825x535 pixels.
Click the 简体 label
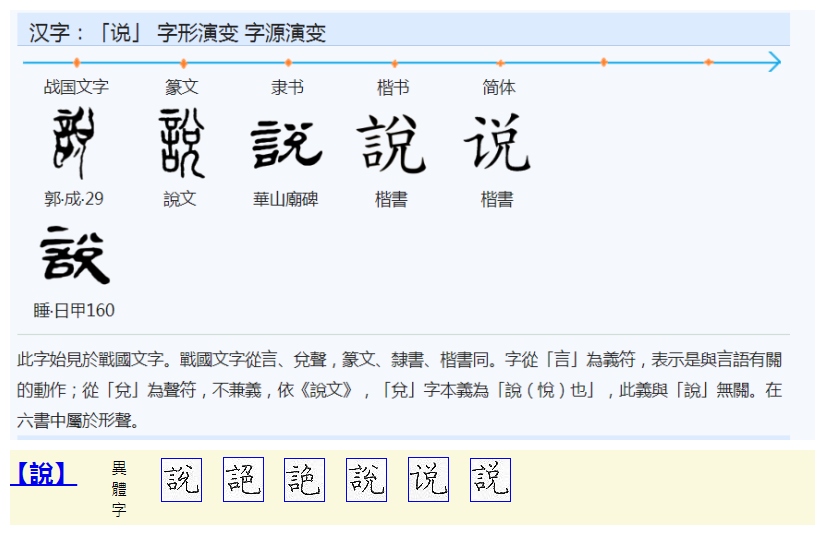499,87
